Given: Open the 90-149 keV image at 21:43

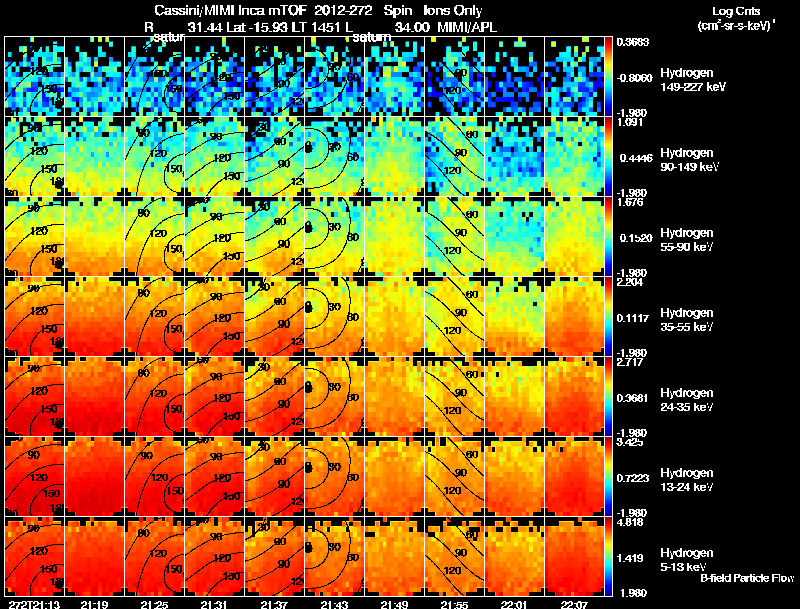Looking at the screenshot, I should 335,157.
